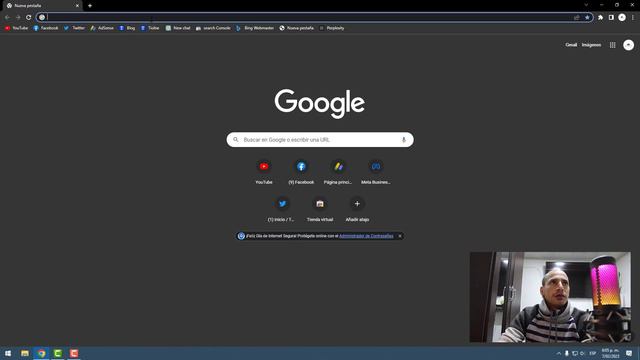Open the Bing Webmaster bookmark
This screenshot has width=640, height=360.
pyautogui.click(x=255, y=28)
